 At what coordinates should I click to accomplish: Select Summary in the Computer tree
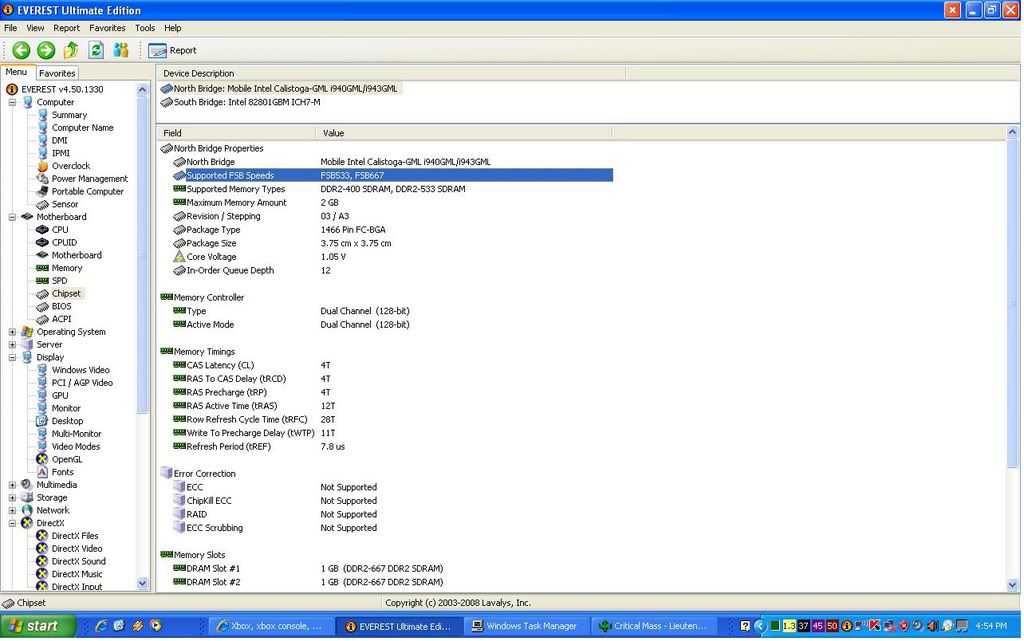point(69,115)
